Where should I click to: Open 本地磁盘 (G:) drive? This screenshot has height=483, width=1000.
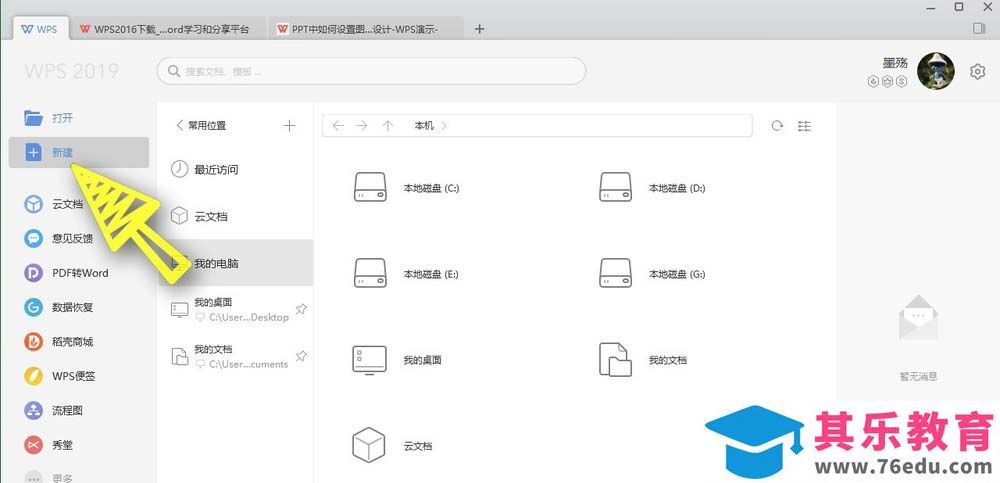point(652,274)
